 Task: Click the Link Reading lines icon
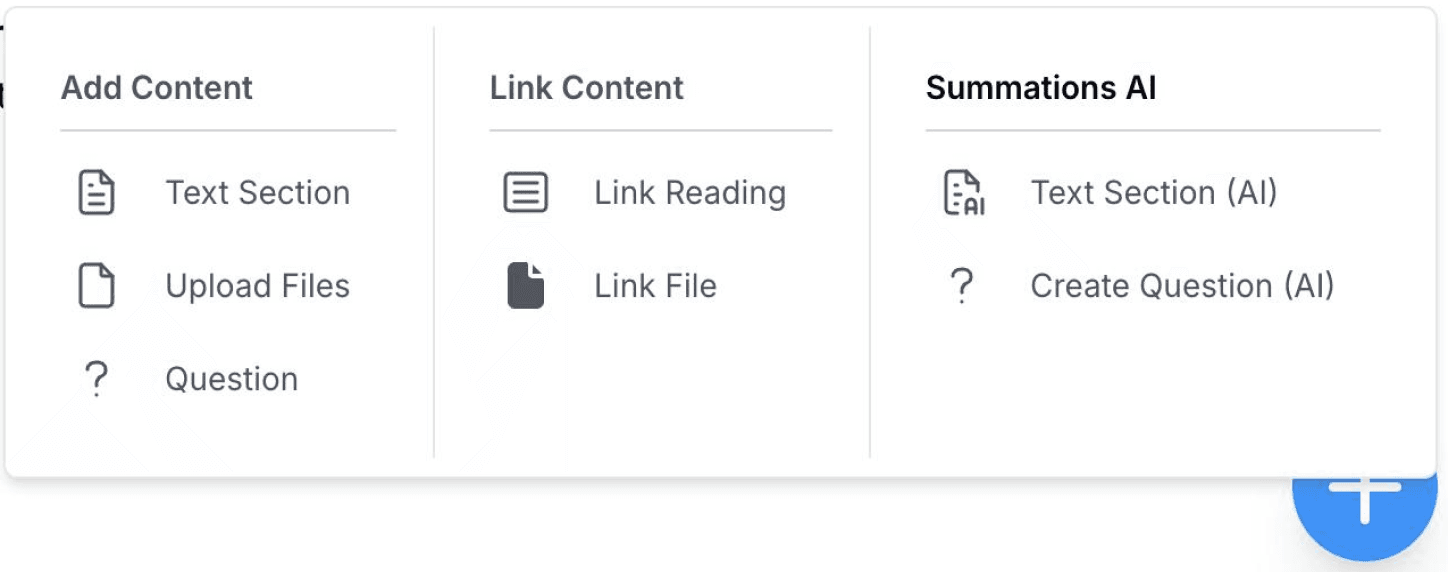pyautogui.click(x=525, y=192)
